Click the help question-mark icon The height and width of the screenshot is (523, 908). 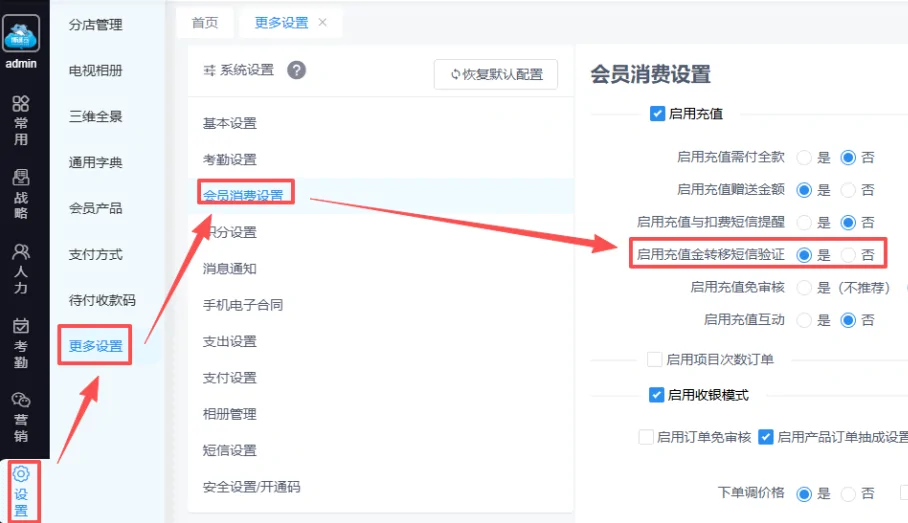coord(296,71)
